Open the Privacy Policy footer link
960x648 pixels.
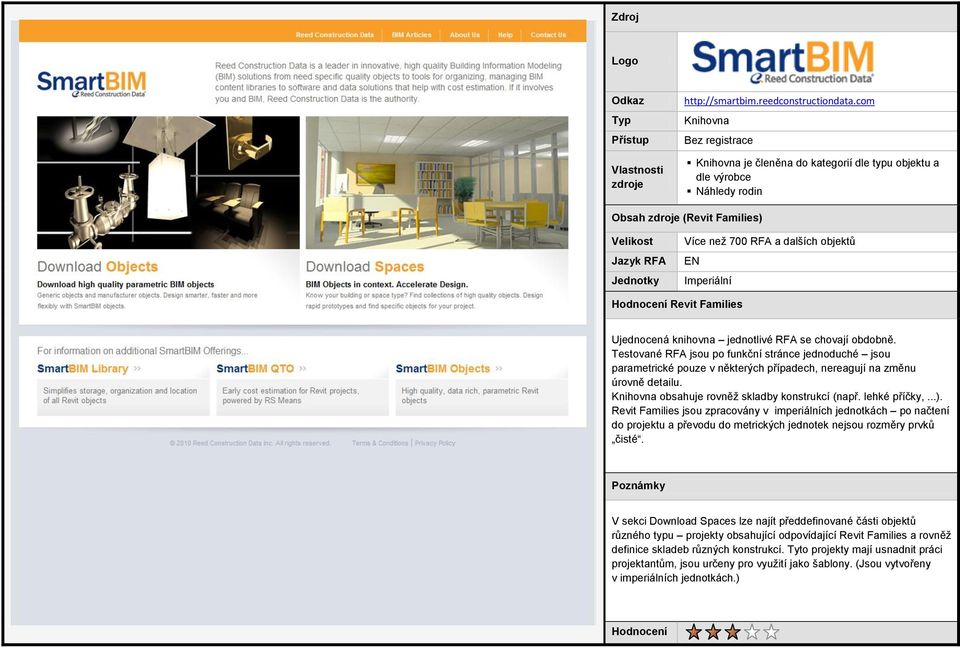coord(435,443)
